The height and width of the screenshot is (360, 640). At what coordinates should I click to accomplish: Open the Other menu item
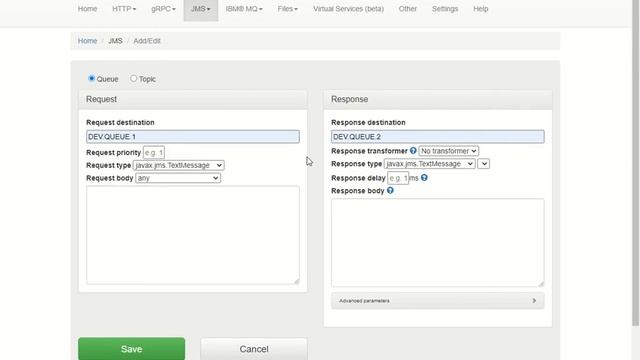408,9
